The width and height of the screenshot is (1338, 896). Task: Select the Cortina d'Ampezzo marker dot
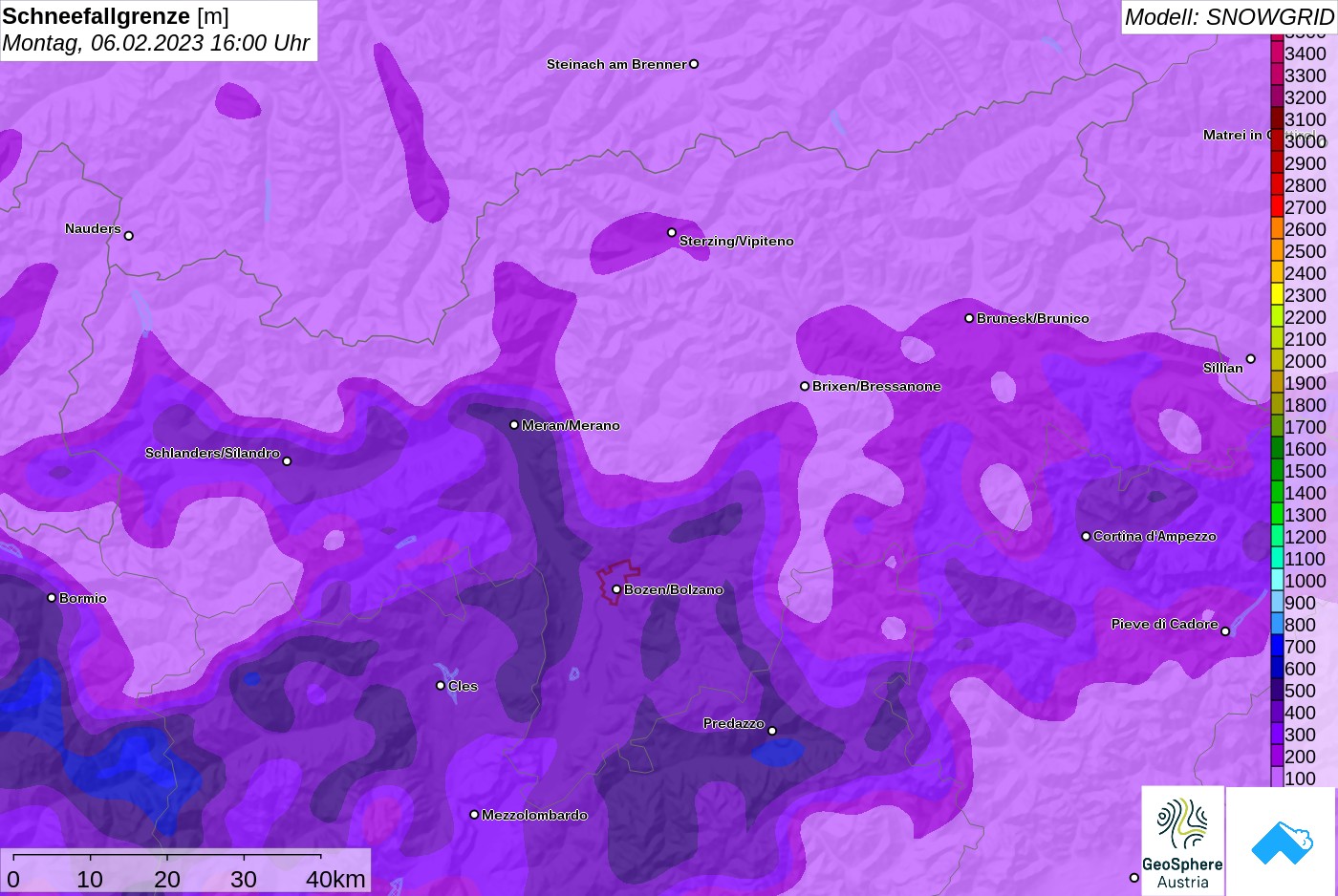[x=1086, y=537]
